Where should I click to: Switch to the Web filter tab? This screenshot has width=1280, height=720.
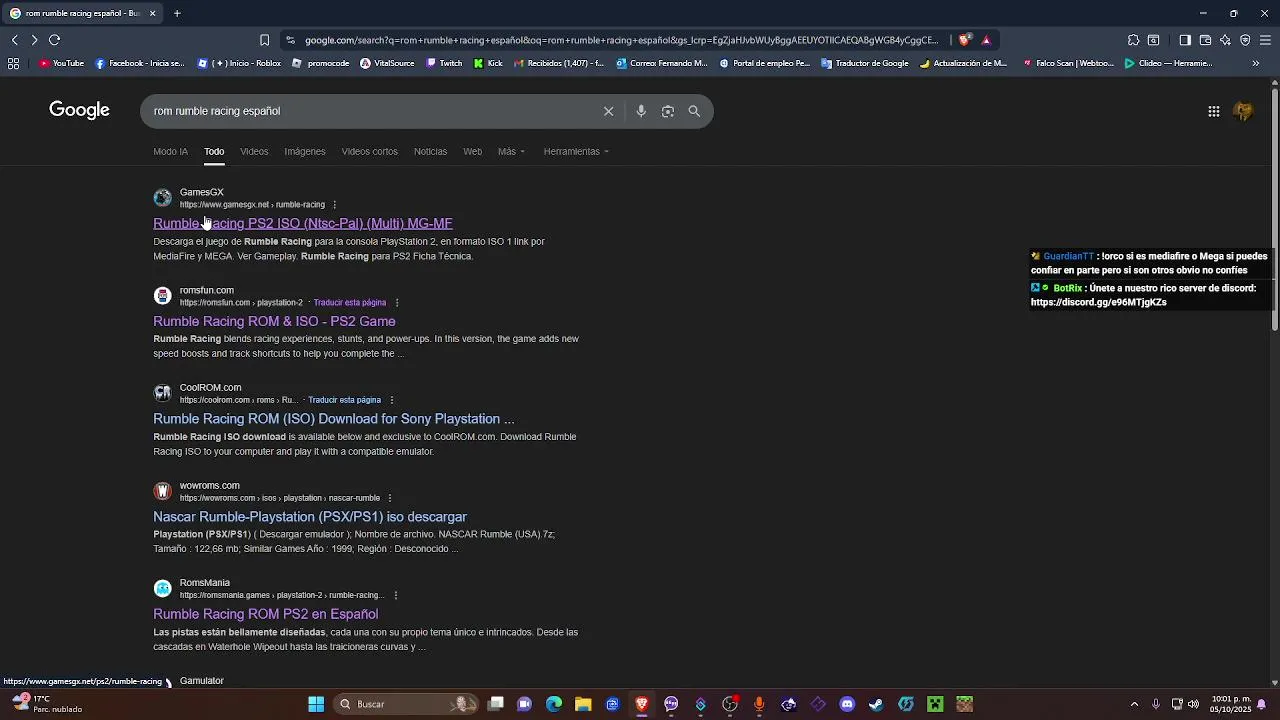point(472,152)
